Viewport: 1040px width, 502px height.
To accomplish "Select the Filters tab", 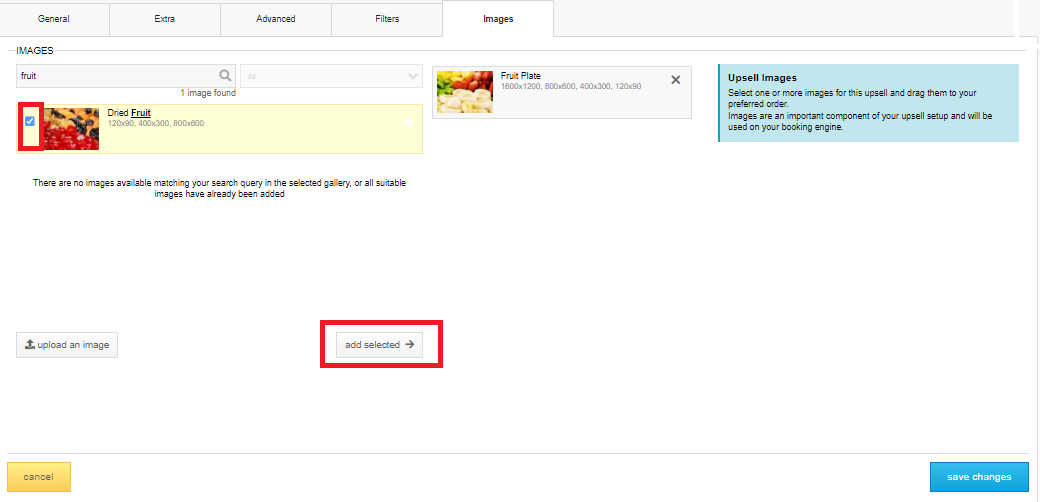I will click(x=387, y=19).
